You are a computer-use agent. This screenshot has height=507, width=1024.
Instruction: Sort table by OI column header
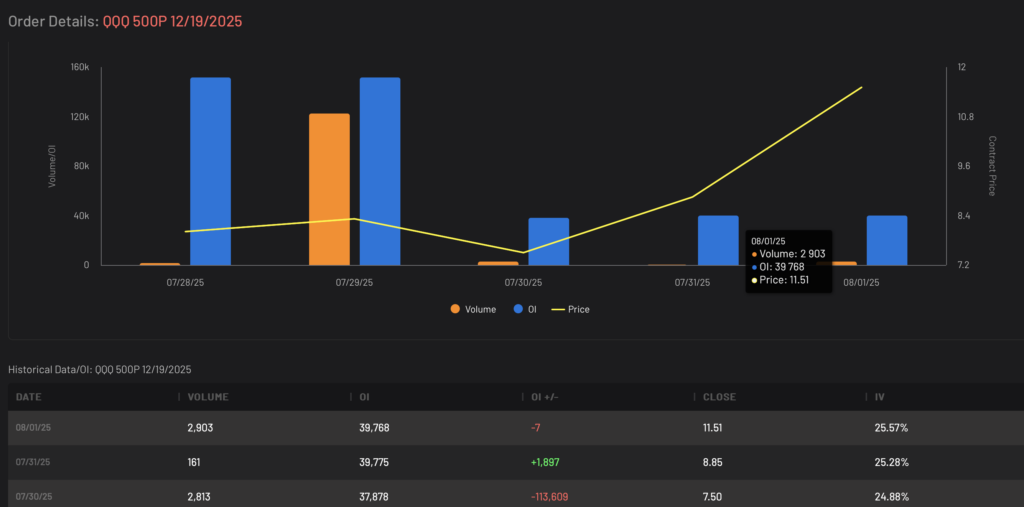click(x=365, y=397)
